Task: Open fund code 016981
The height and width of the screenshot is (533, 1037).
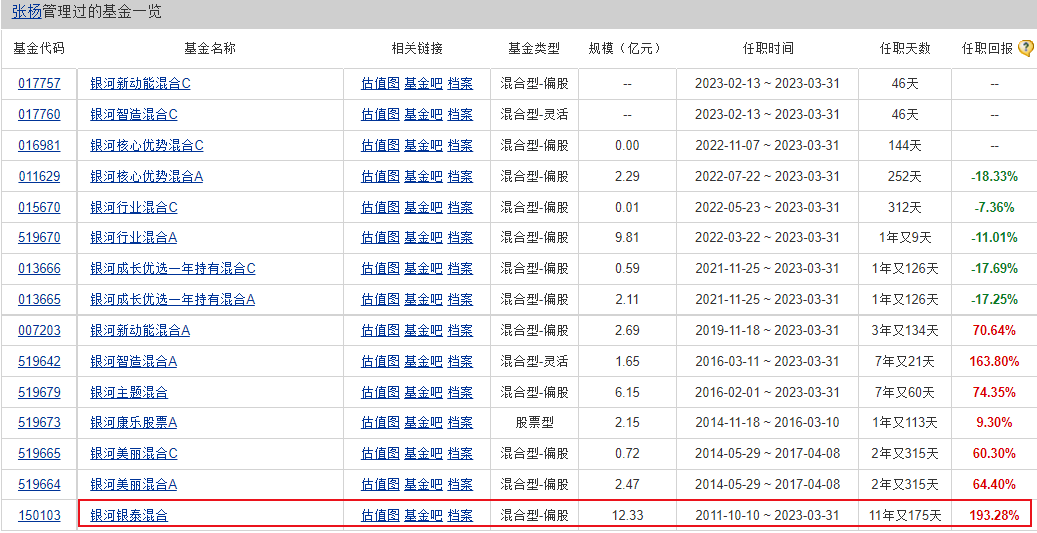Action: 39,145
